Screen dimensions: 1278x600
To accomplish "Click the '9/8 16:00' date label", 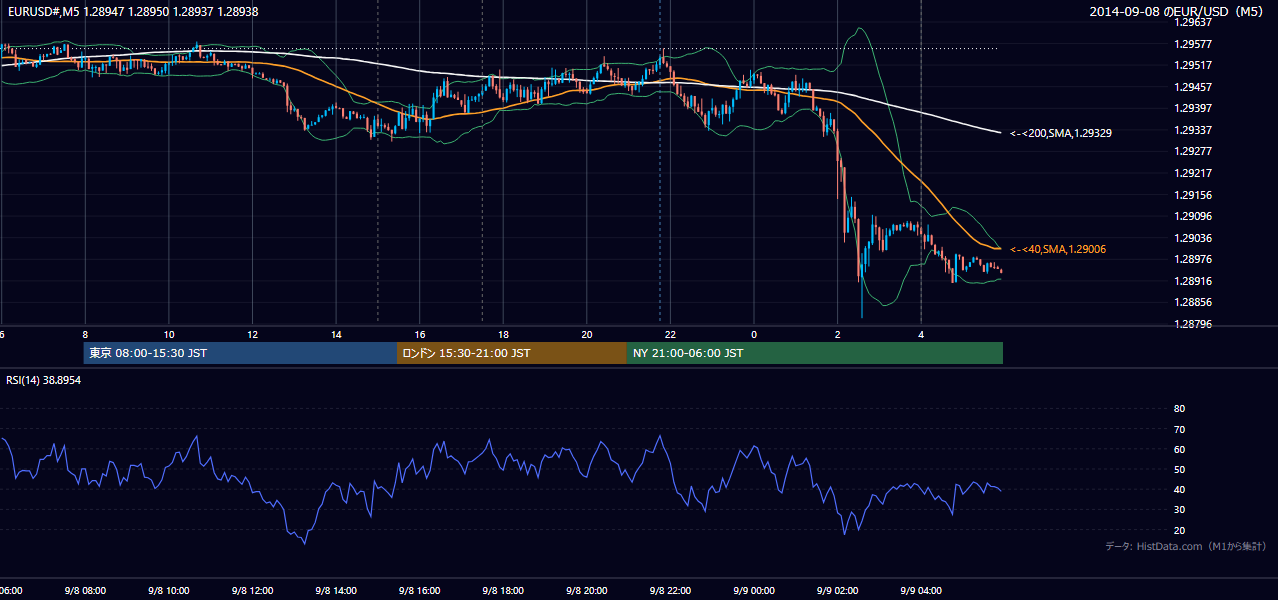I will (419, 591).
